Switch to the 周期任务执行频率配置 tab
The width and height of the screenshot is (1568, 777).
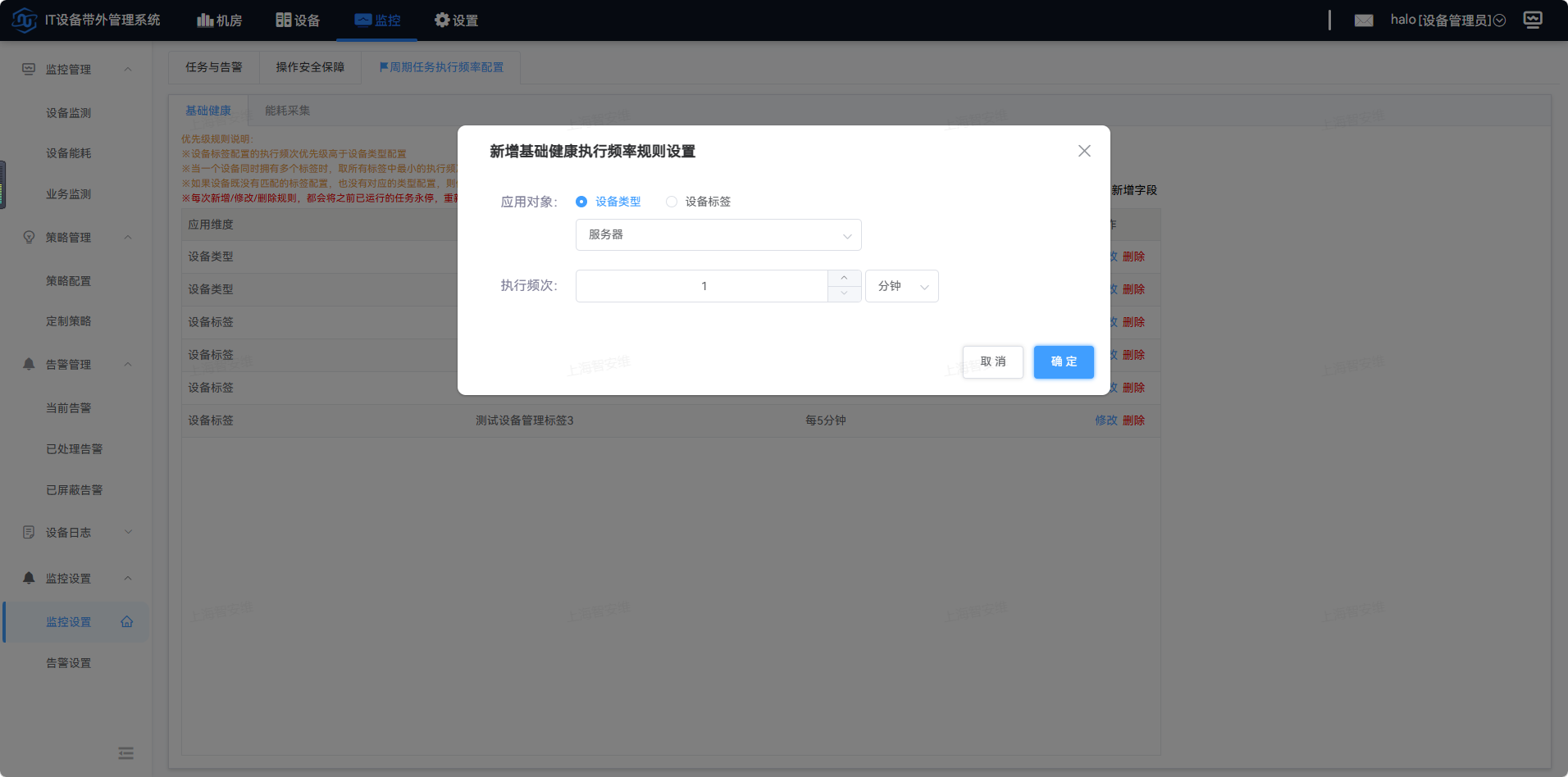pos(441,67)
